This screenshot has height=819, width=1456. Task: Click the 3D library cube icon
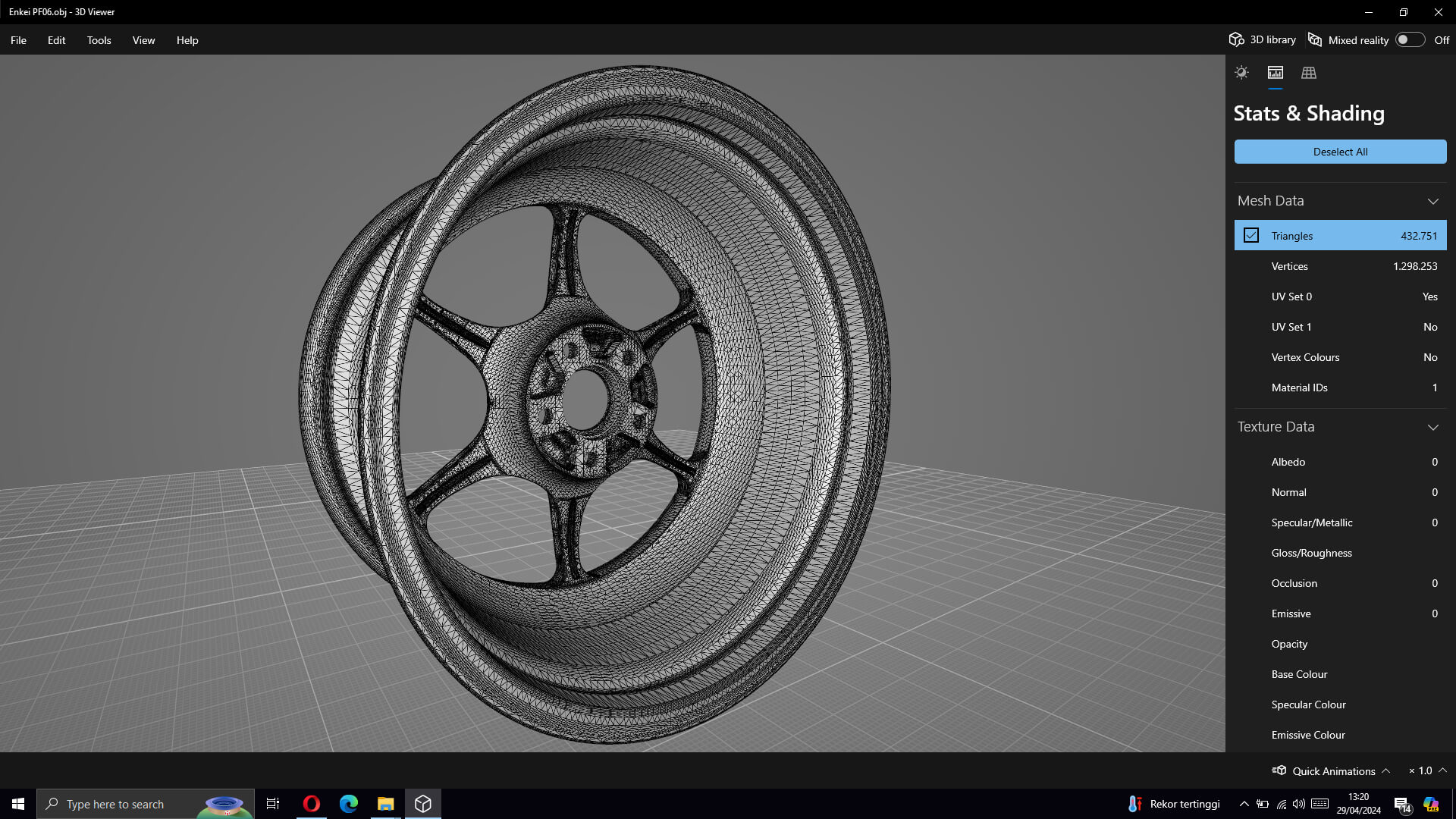tap(1237, 39)
